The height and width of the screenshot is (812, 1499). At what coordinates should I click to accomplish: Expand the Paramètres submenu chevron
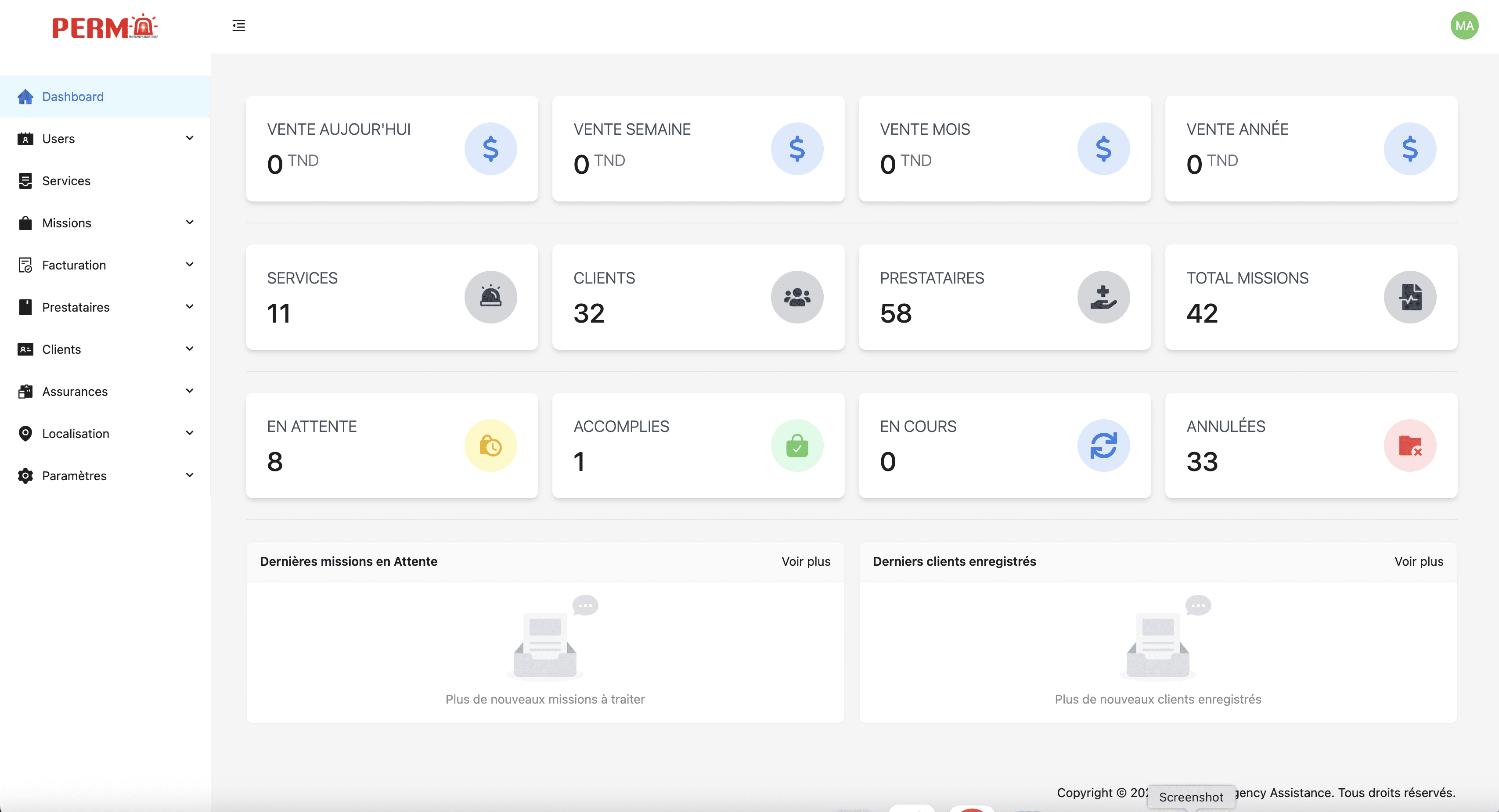point(190,475)
